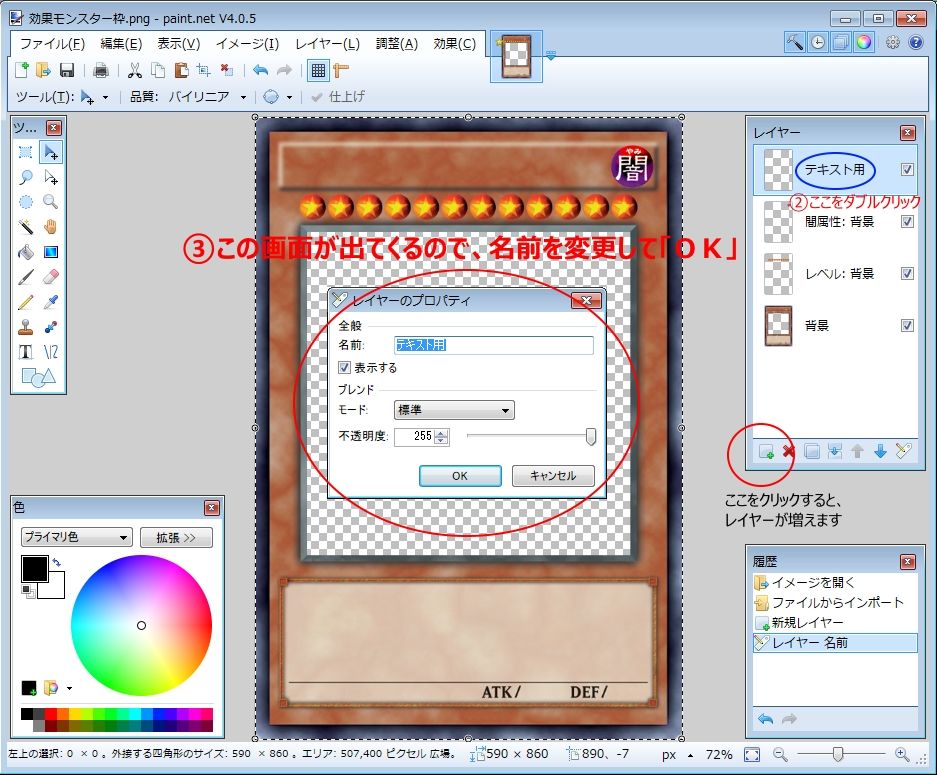Open the ツール selector dropdown arrow
This screenshot has width=937, height=775.
(x=106, y=97)
